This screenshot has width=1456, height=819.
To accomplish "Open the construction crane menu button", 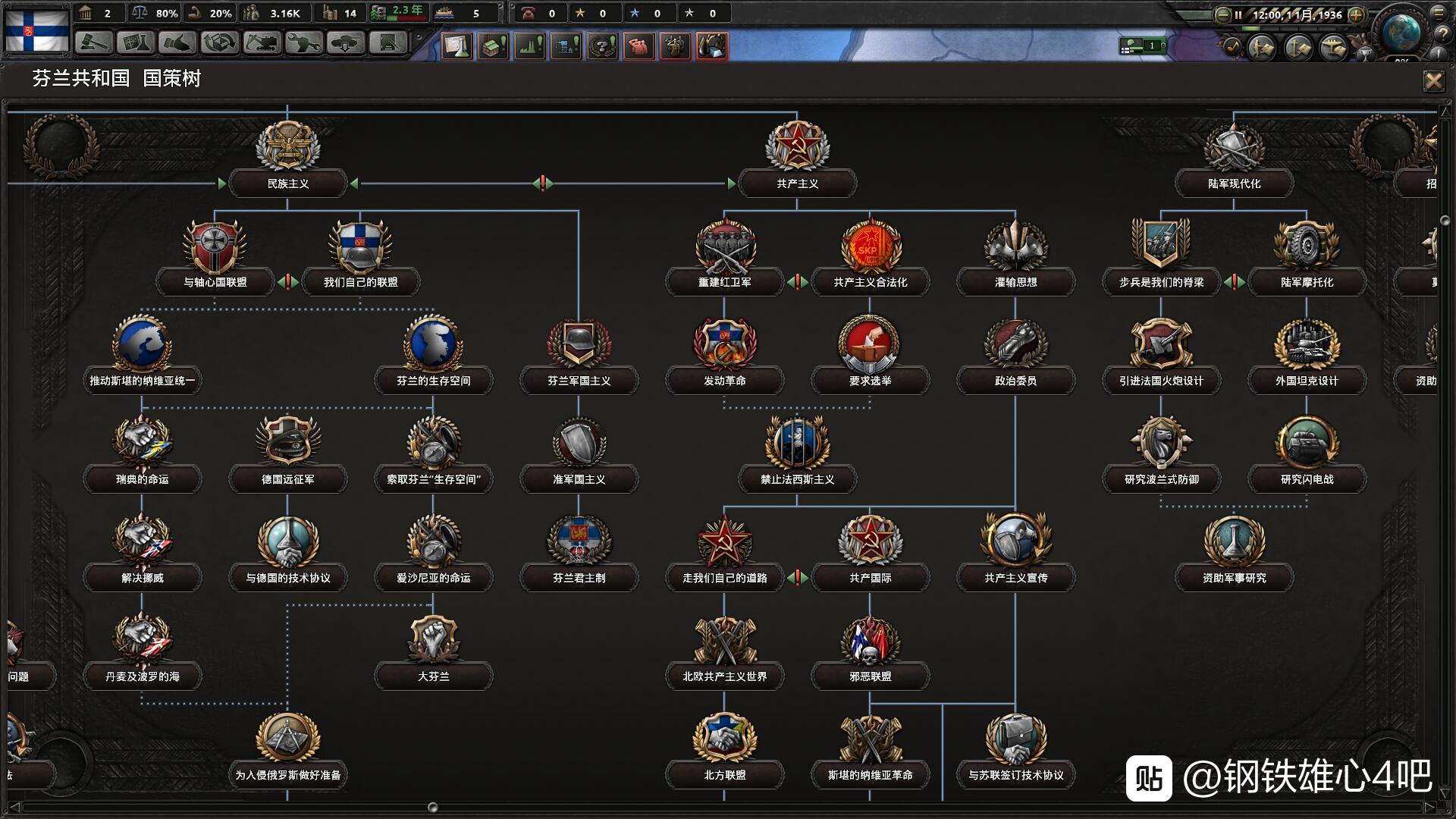I will tap(262, 42).
